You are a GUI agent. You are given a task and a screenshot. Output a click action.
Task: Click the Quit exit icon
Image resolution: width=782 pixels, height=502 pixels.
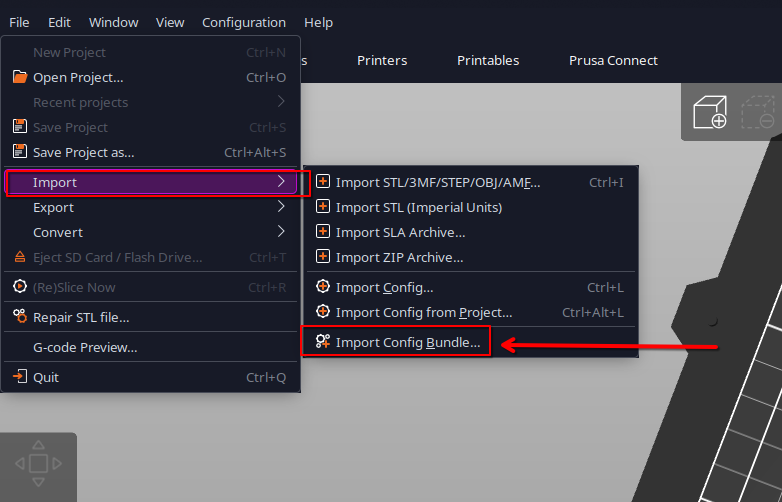coord(19,377)
